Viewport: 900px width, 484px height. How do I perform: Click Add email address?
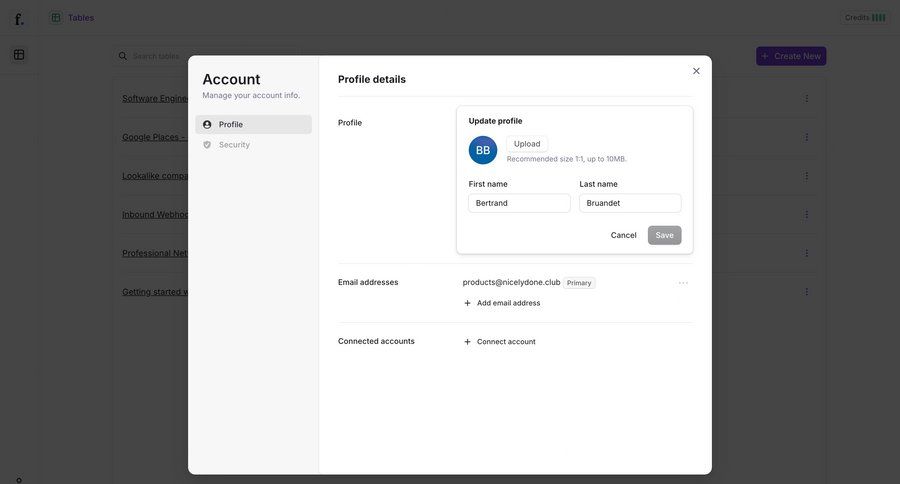502,303
